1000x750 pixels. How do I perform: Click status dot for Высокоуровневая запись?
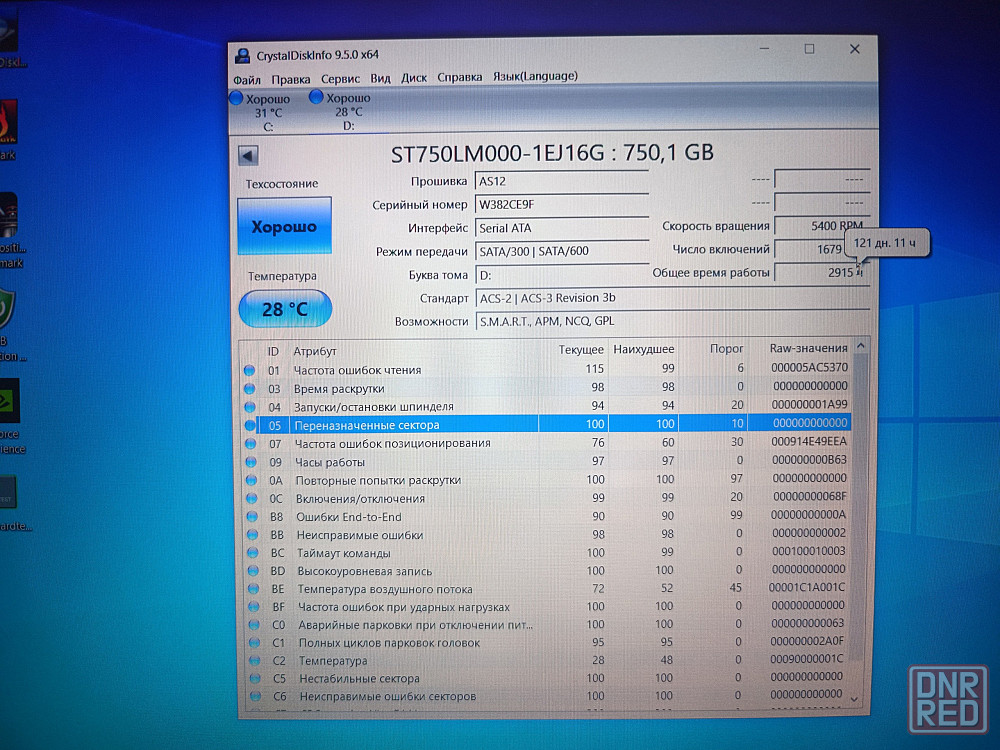[x=253, y=571]
